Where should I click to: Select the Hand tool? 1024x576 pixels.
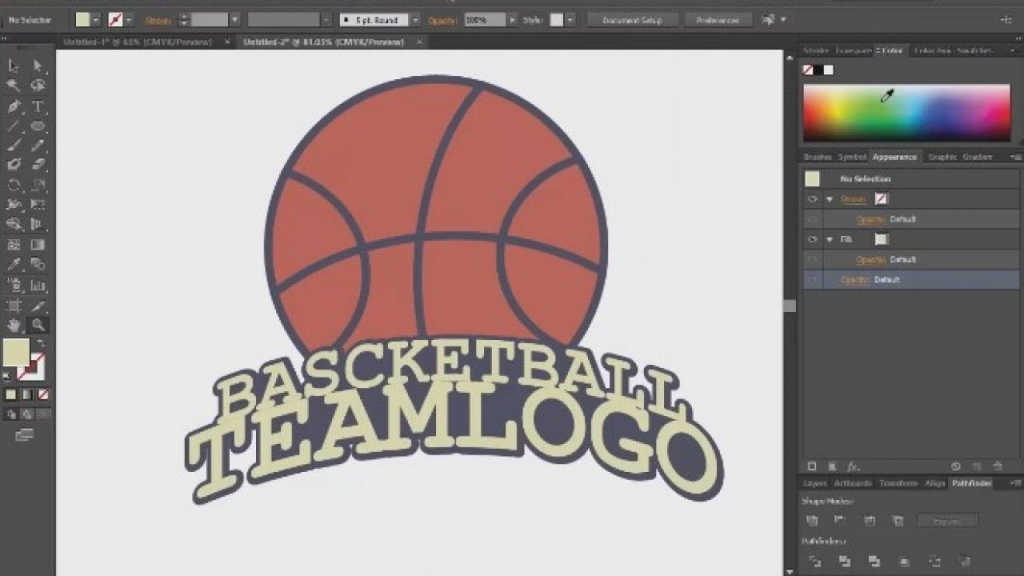point(14,325)
